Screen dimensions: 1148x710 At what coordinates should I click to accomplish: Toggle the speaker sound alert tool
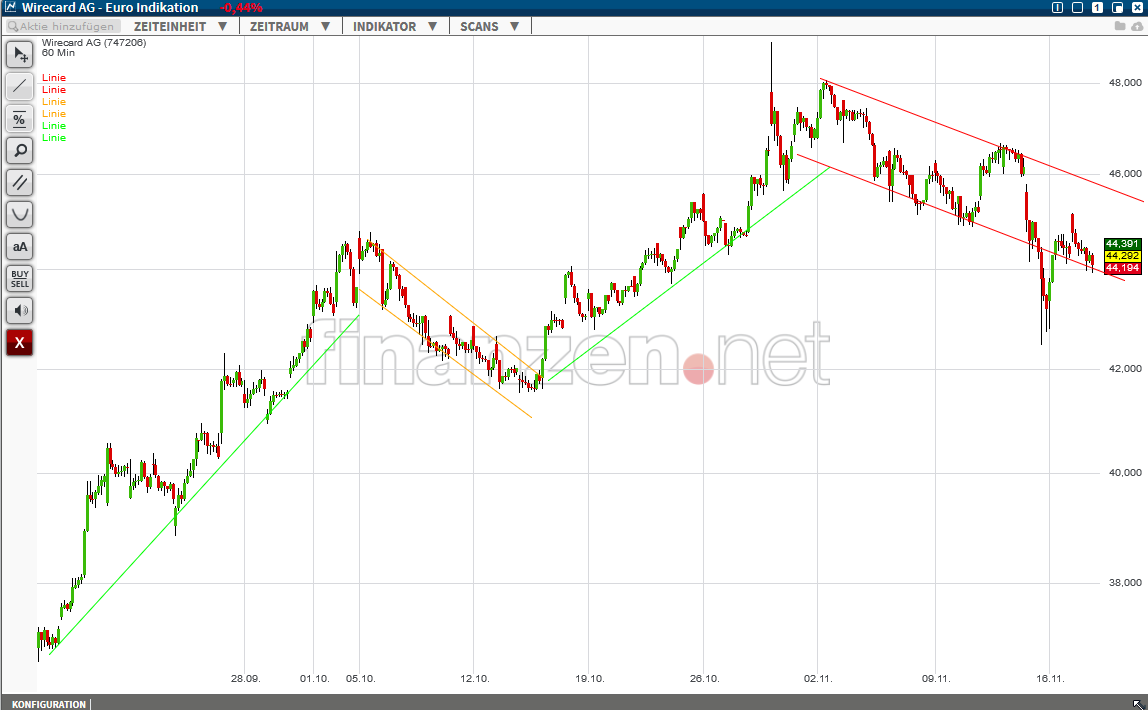(20, 310)
